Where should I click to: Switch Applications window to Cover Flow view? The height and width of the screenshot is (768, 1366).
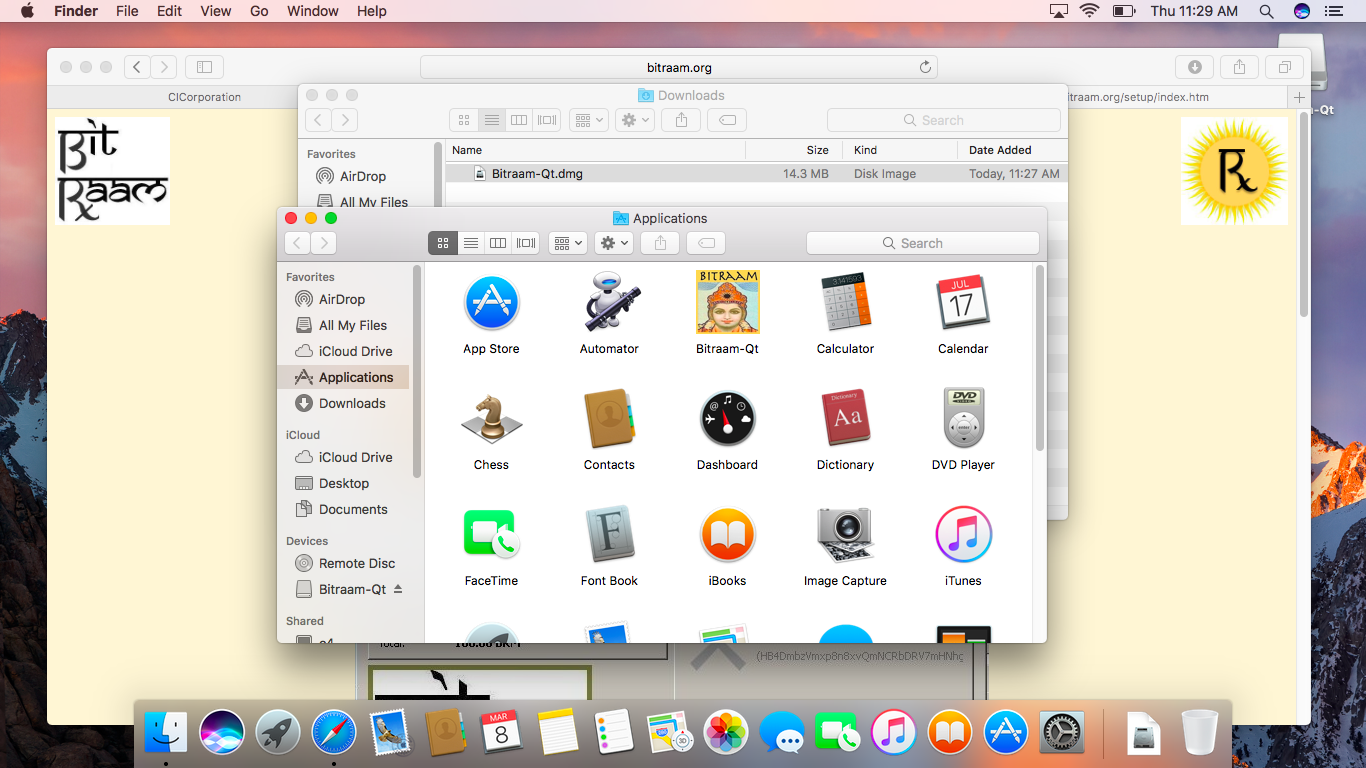[x=526, y=243]
